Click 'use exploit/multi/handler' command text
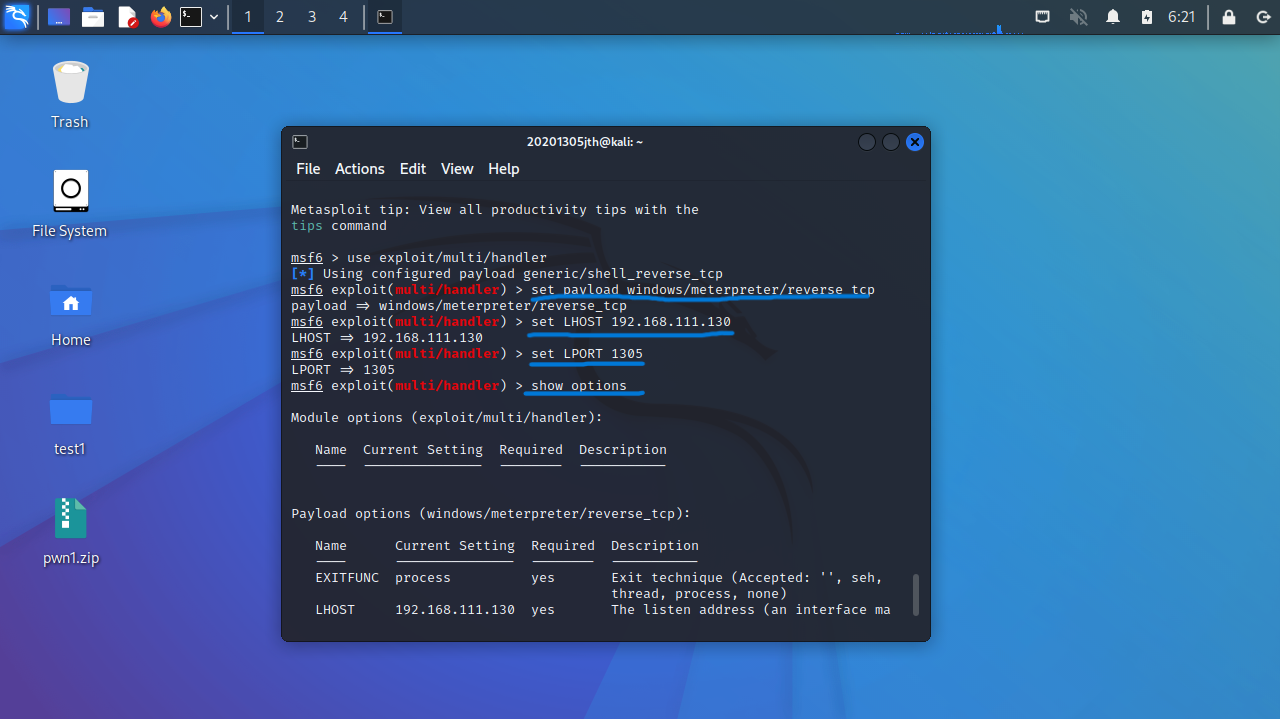The width and height of the screenshot is (1280, 719). (x=447, y=258)
